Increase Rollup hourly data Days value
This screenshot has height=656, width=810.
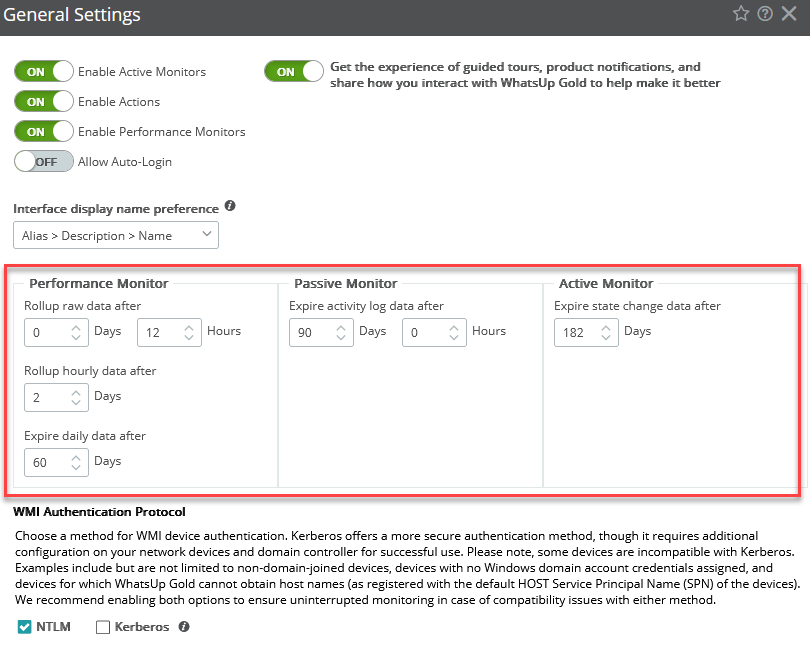[x=76, y=393]
